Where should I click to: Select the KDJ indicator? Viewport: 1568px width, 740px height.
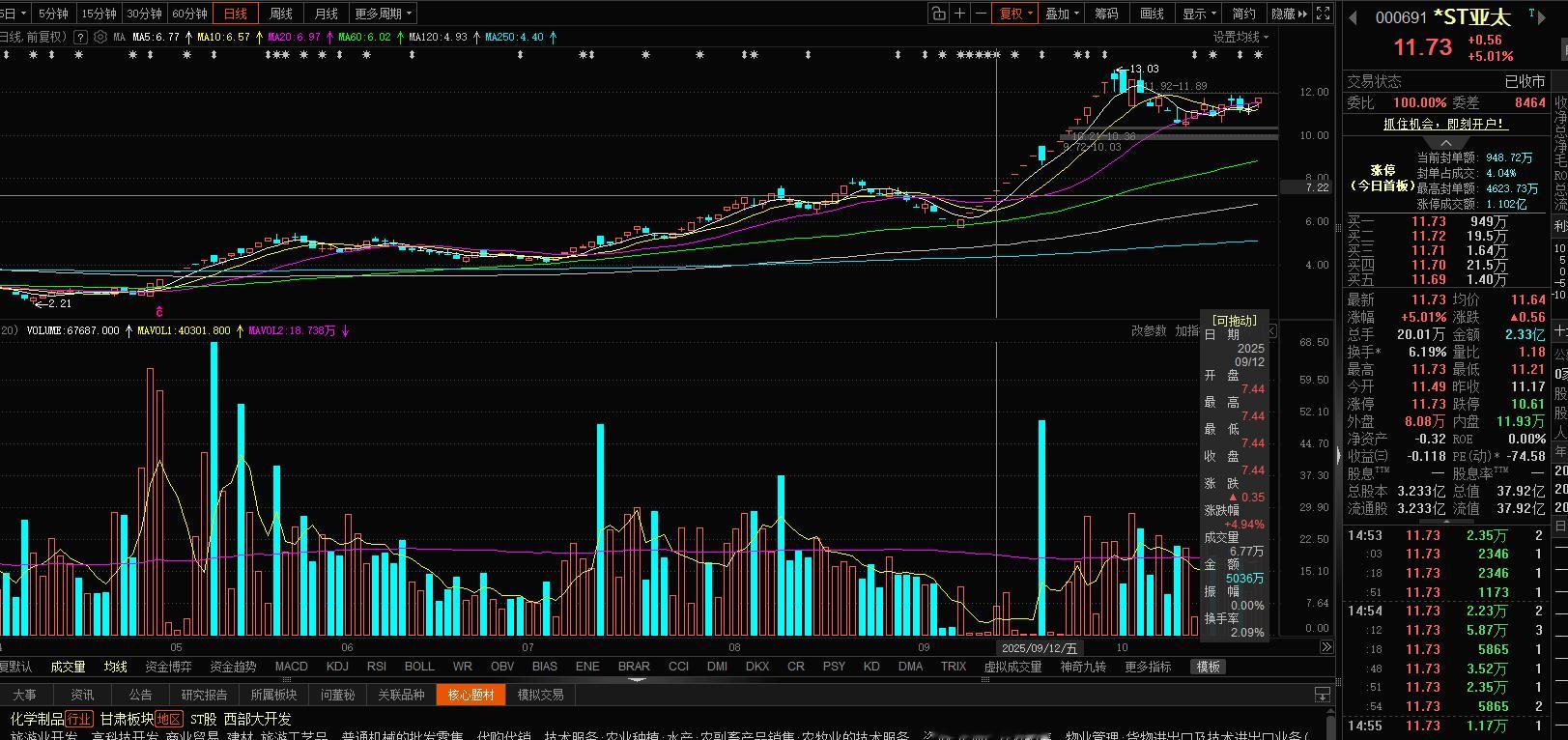[337, 667]
